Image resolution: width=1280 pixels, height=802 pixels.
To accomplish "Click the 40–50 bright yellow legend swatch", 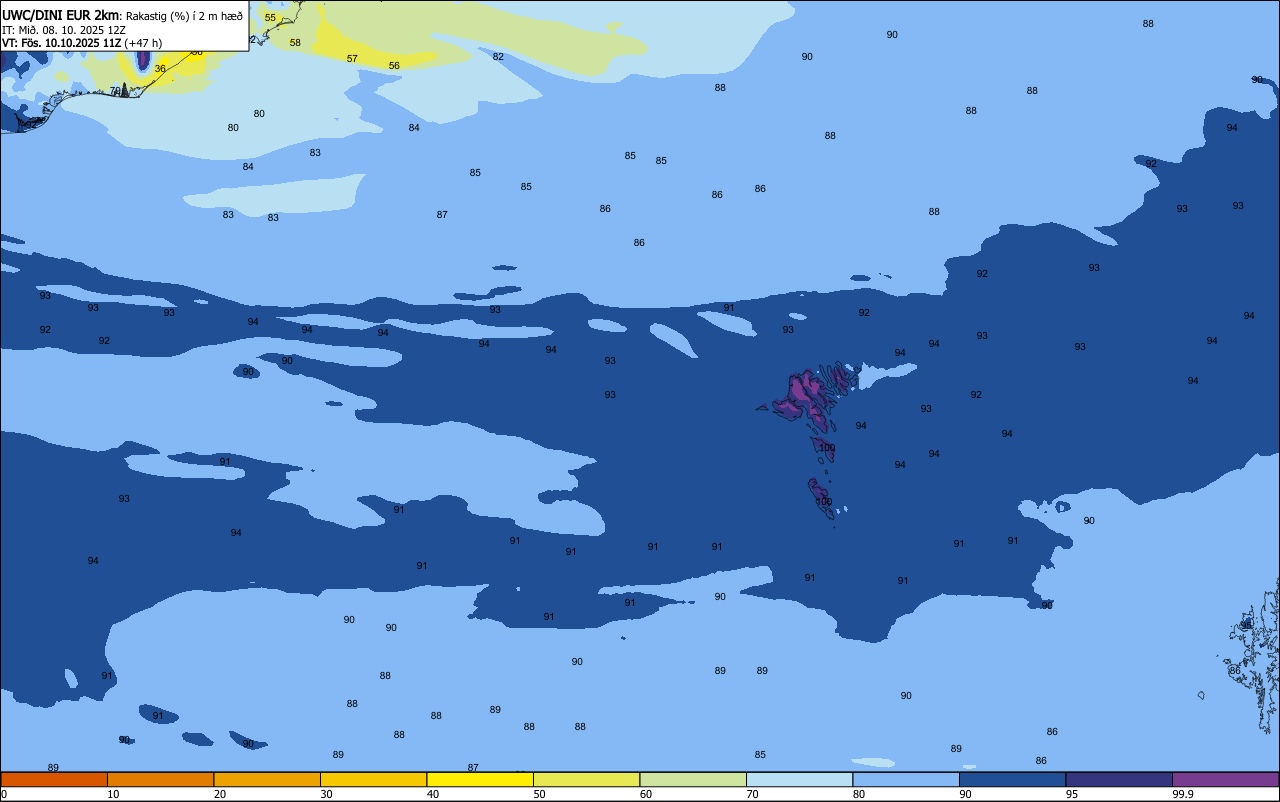I will tap(480, 779).
